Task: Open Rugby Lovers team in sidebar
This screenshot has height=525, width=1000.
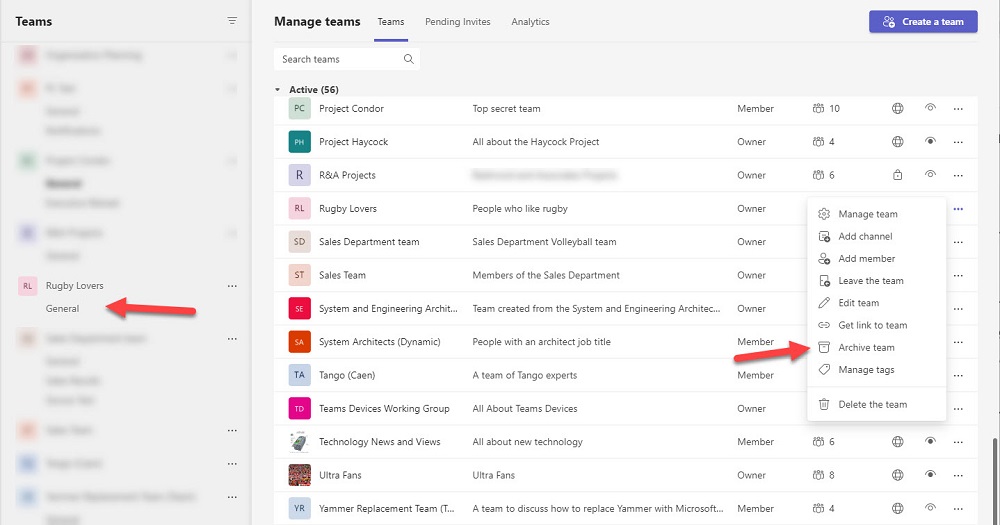Action: coord(75,286)
